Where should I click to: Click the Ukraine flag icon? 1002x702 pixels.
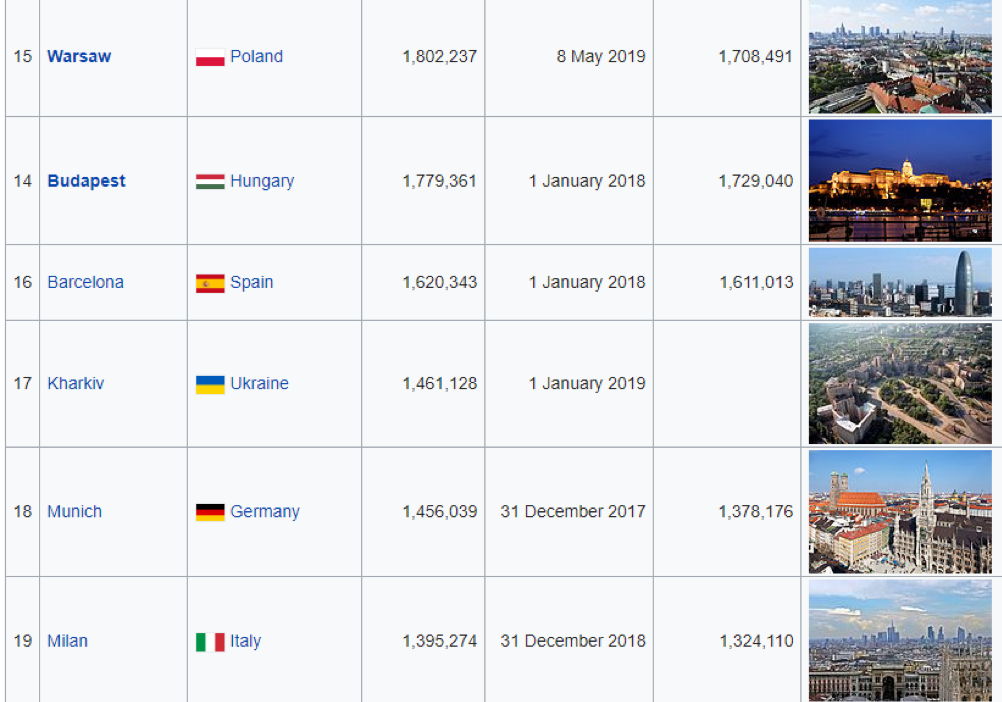[x=210, y=385]
